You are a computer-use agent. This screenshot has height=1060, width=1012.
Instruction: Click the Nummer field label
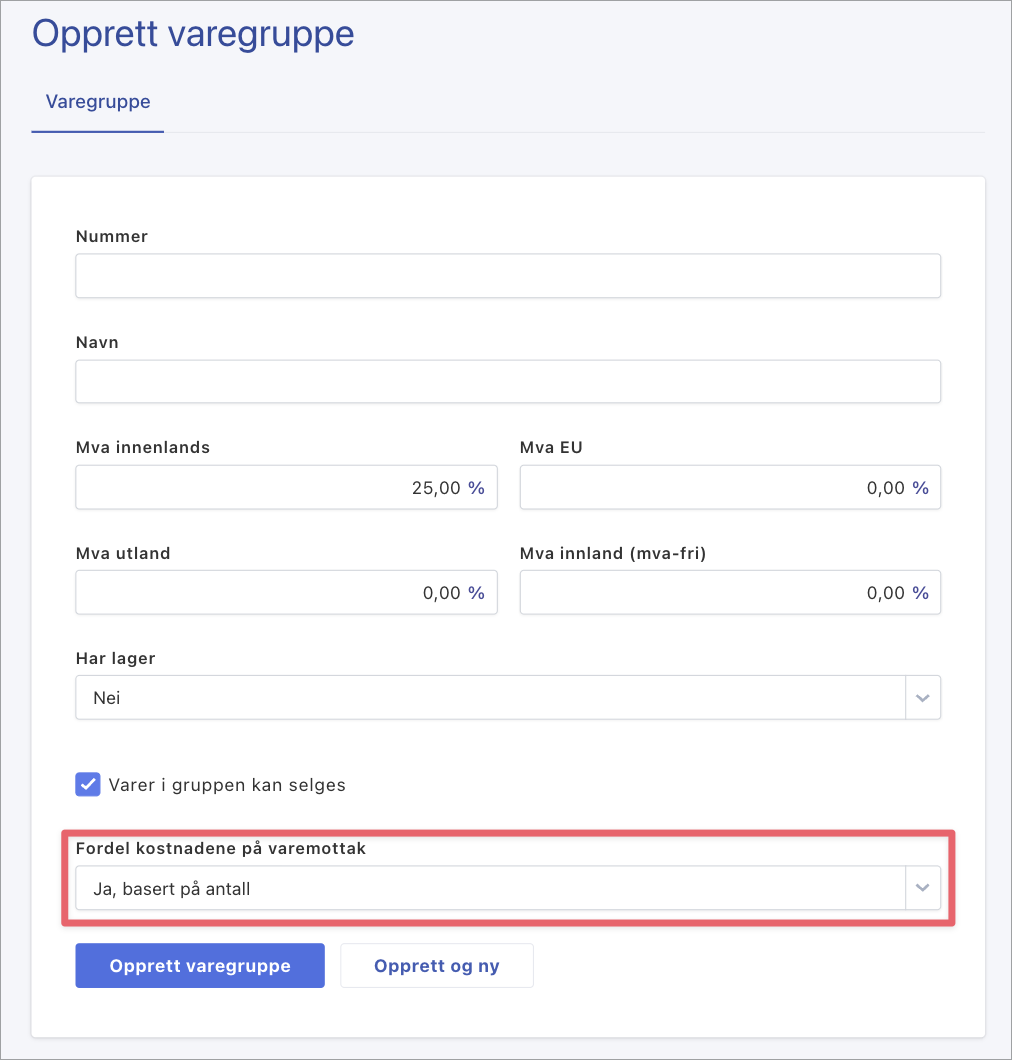click(112, 237)
